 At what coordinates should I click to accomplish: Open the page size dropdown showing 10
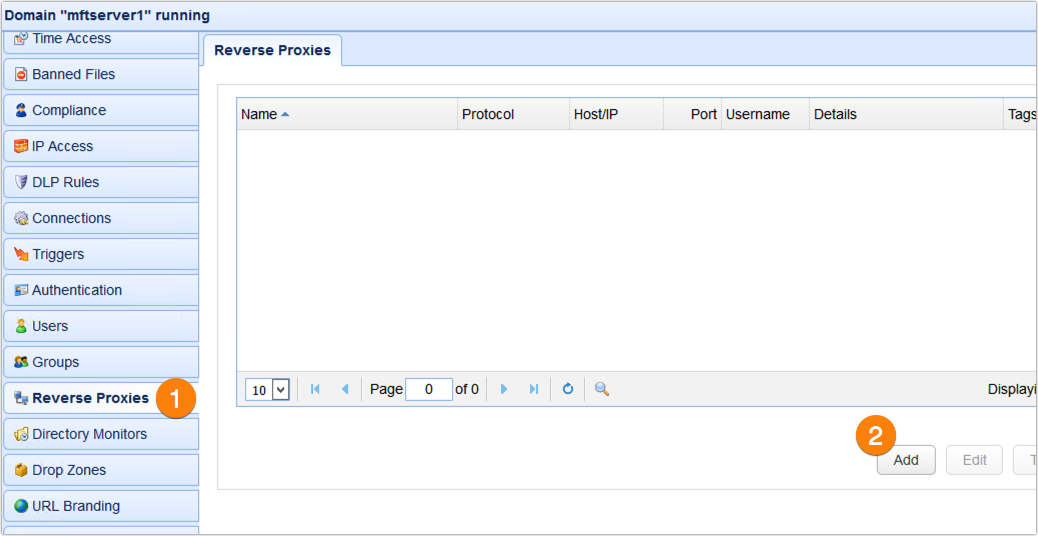click(268, 390)
